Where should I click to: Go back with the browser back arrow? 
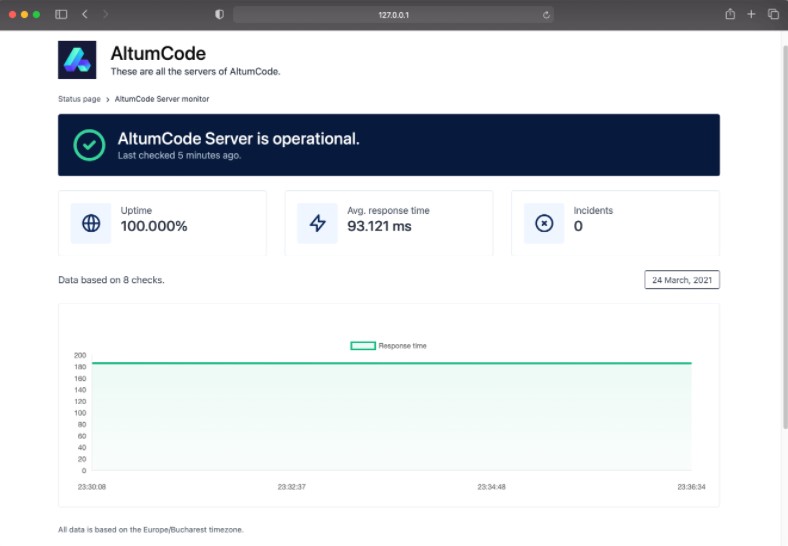point(84,14)
